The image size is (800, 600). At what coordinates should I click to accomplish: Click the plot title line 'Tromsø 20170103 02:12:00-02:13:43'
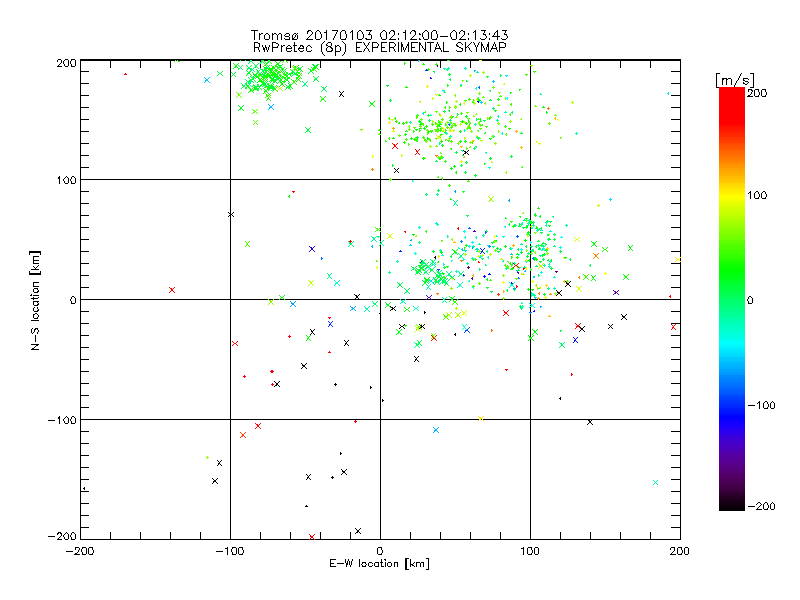[379, 35]
